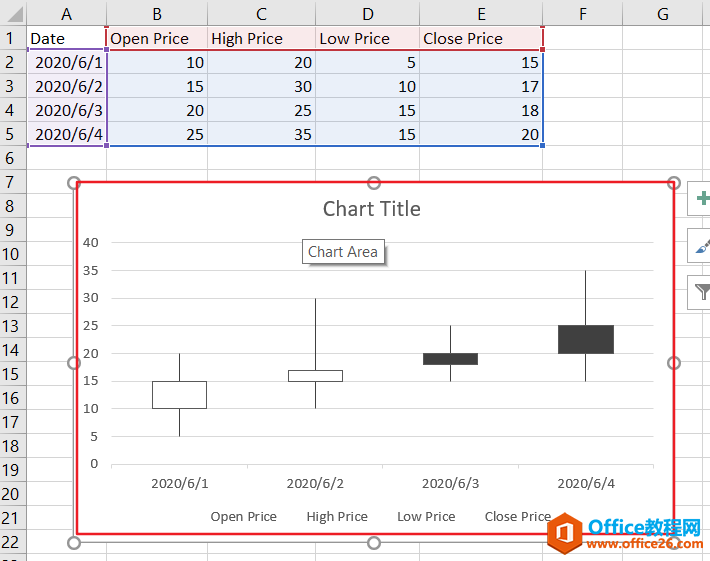The width and height of the screenshot is (710, 561).
Task: Select cell containing 2020/6/2 in column A
Action: coord(67,86)
